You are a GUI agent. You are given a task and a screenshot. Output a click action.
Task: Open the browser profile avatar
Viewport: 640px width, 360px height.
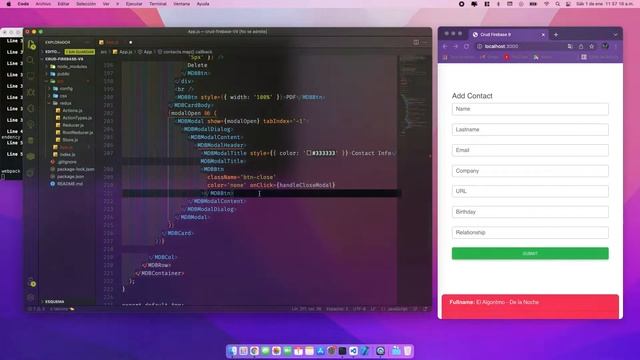(605, 46)
